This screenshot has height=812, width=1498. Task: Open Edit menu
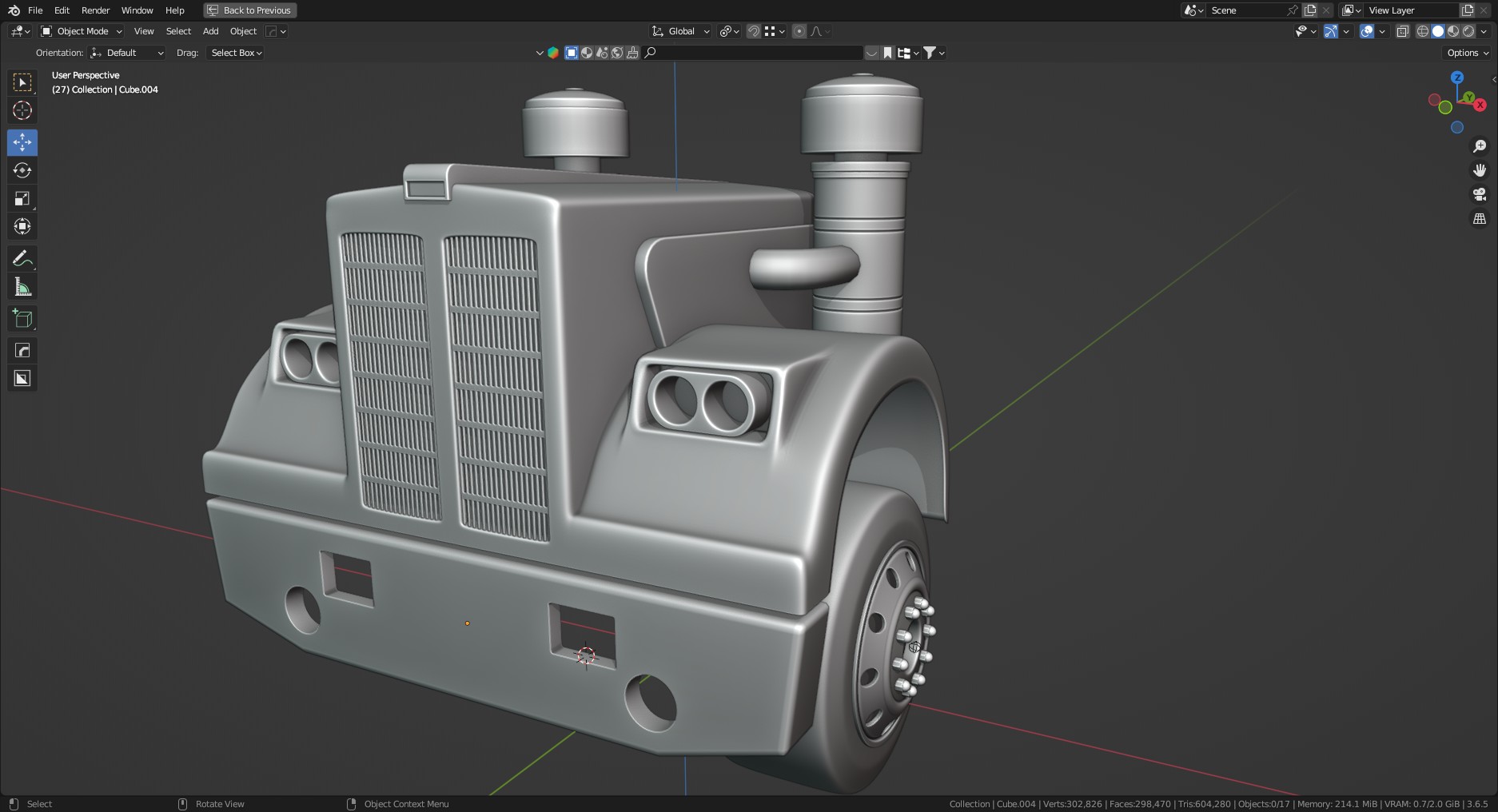[62, 10]
